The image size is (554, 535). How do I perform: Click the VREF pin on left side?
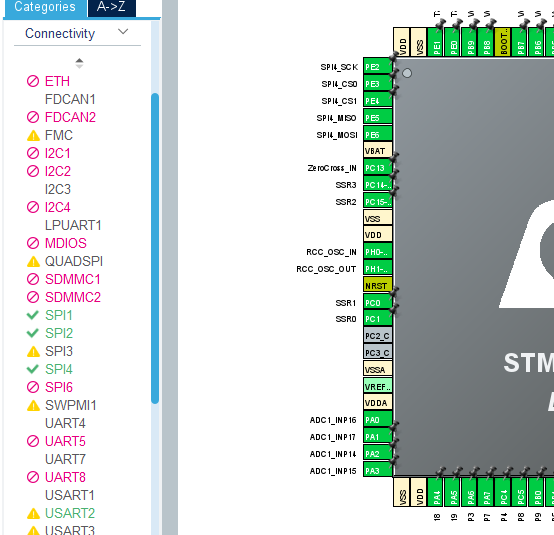(377, 387)
